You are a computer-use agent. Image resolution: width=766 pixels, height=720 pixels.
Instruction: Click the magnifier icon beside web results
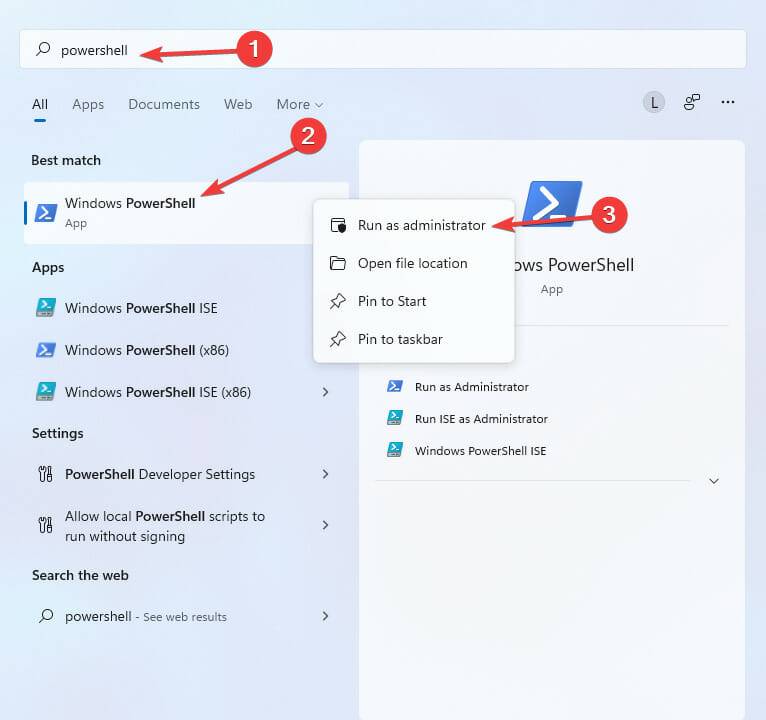click(x=46, y=615)
